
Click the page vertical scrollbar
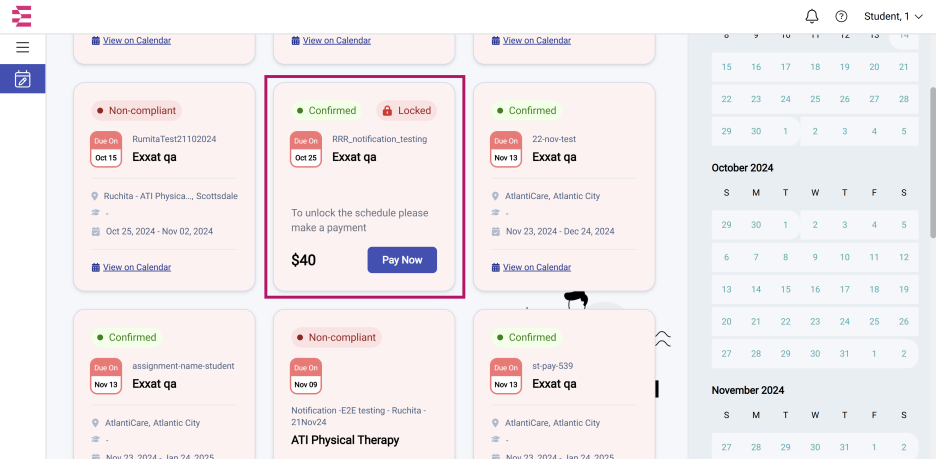pyautogui.click(x=932, y=161)
